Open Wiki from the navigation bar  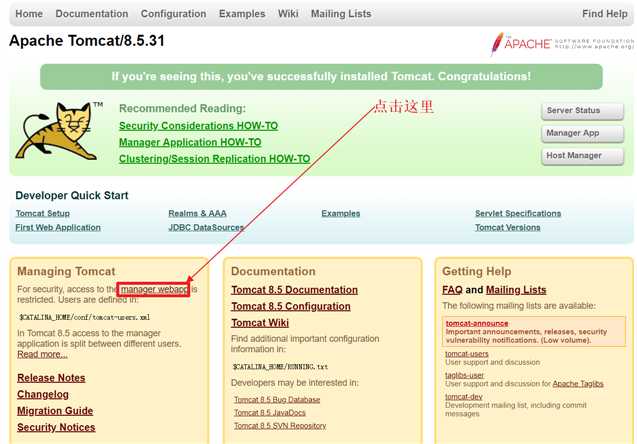[288, 14]
